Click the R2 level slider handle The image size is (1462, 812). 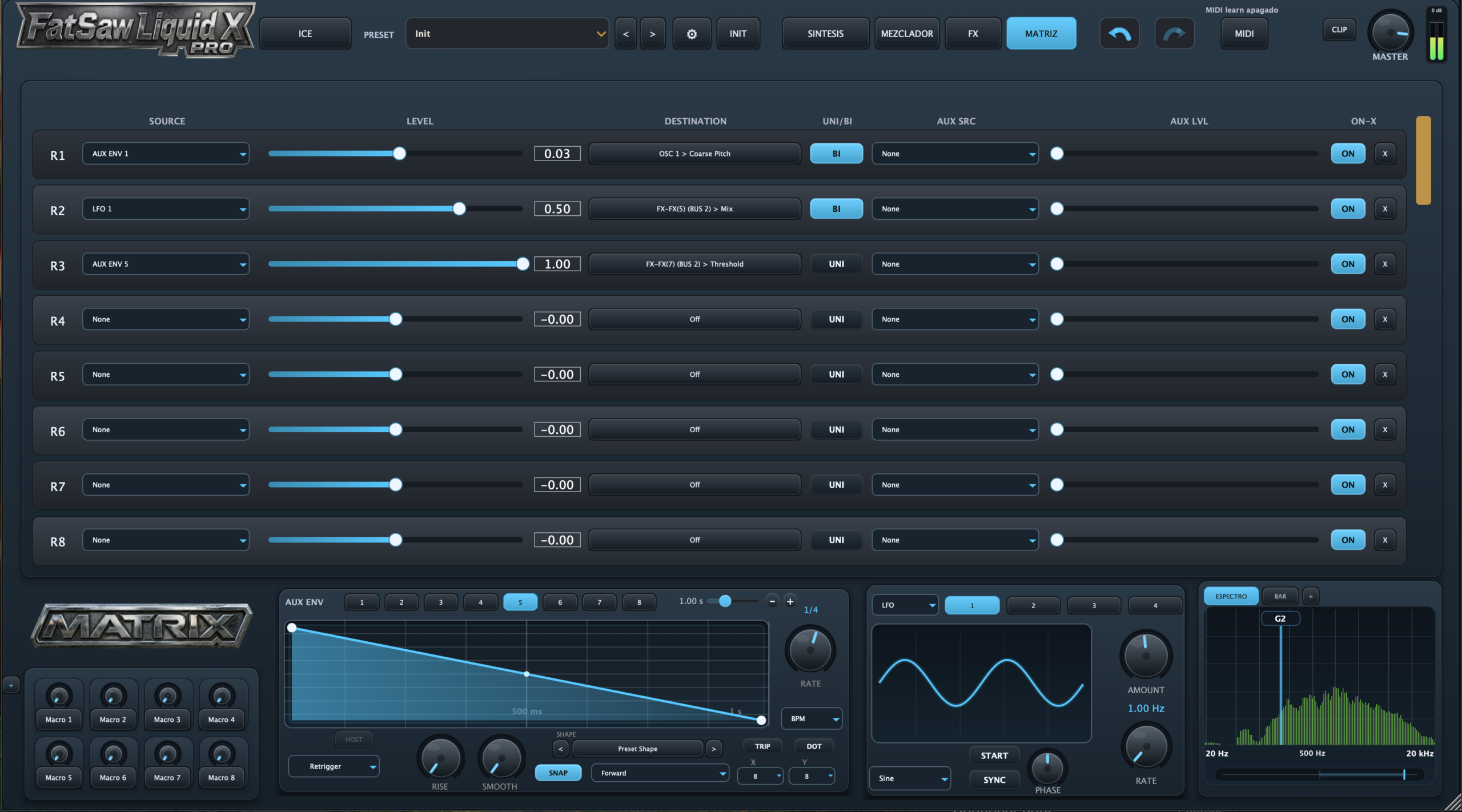459,209
